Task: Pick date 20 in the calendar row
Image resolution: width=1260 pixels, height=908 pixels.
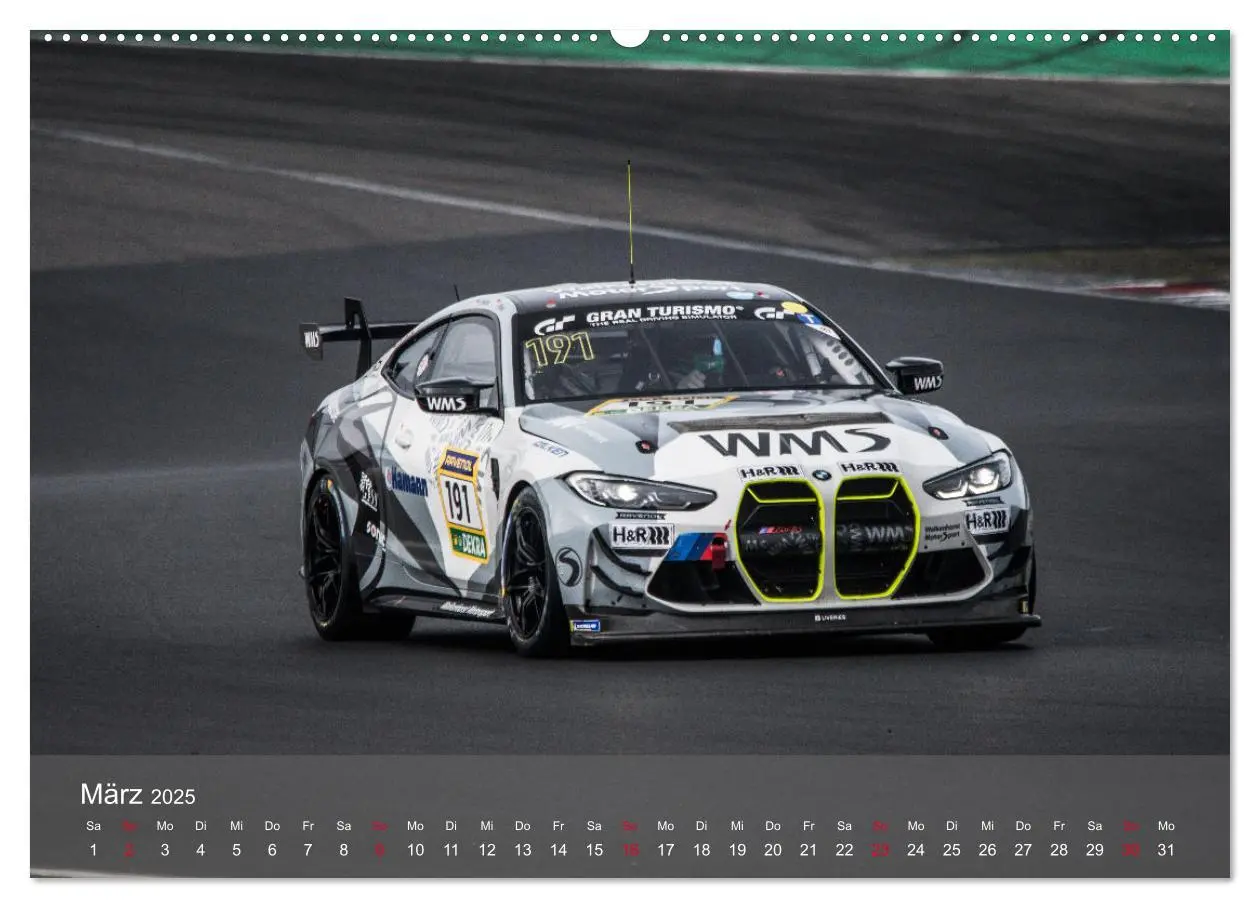Action: 773,850
